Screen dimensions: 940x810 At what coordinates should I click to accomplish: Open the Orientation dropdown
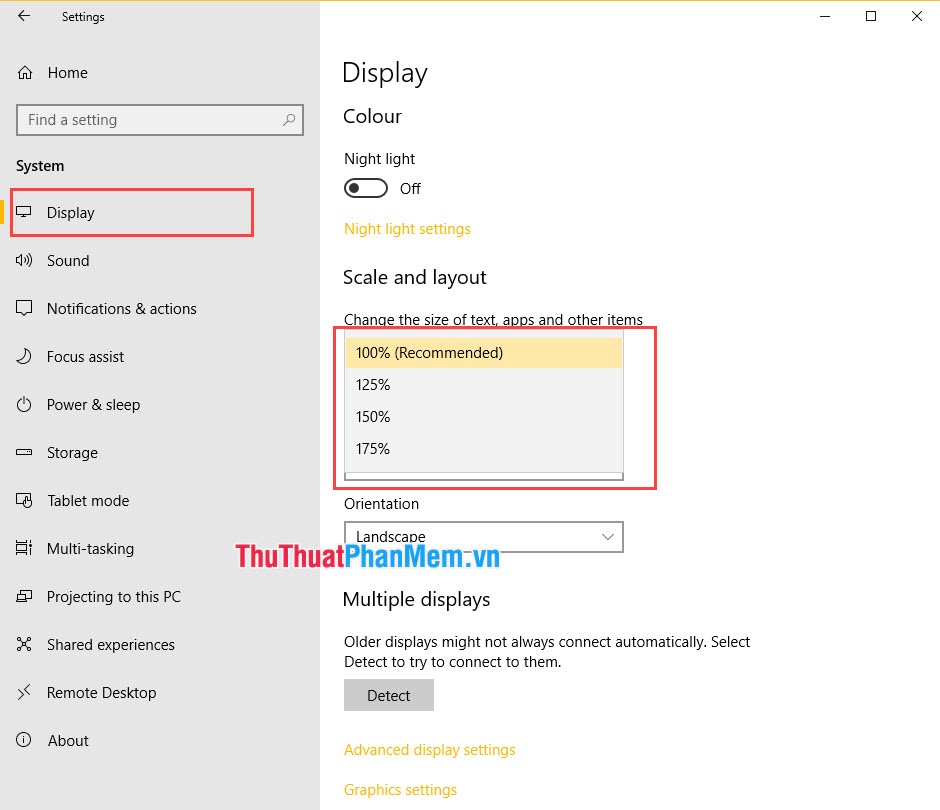[x=483, y=537]
